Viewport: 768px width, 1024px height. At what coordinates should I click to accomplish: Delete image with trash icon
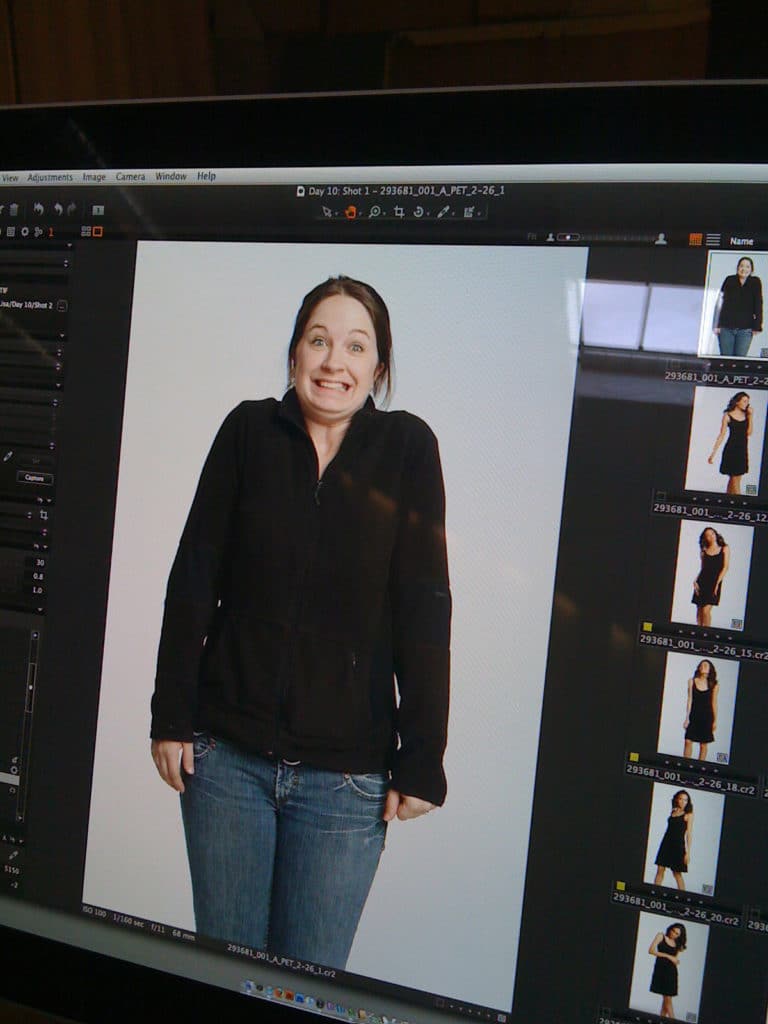point(14,210)
